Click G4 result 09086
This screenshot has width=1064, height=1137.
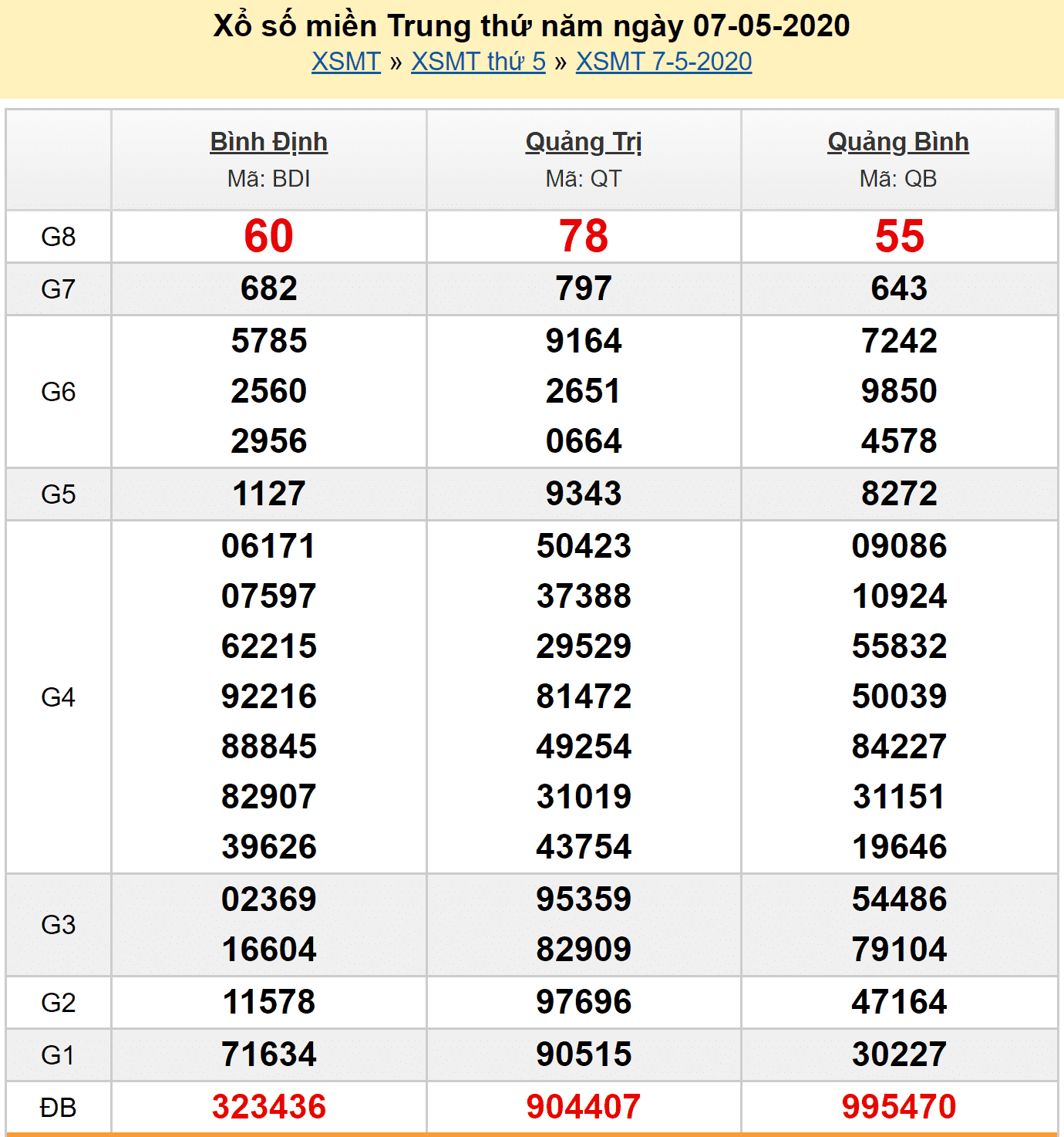pyautogui.click(x=899, y=546)
